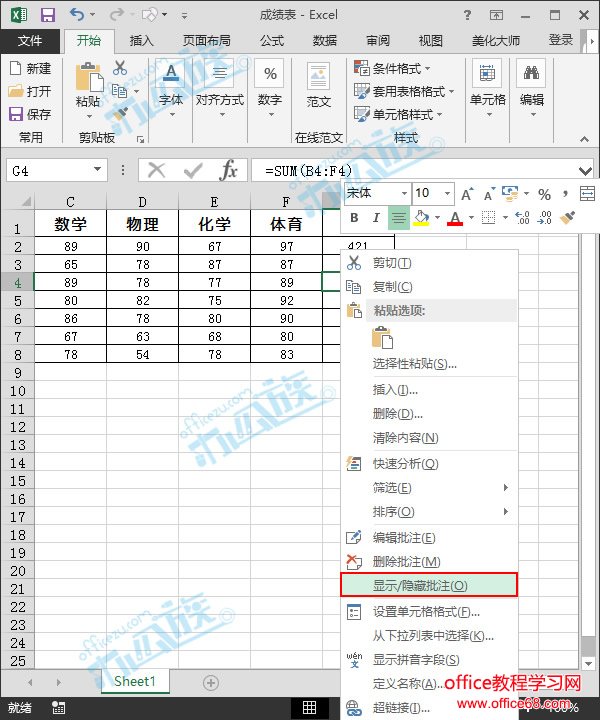Screen dimensions: 600x720
Task: Select column header D
Action: pos(142,202)
